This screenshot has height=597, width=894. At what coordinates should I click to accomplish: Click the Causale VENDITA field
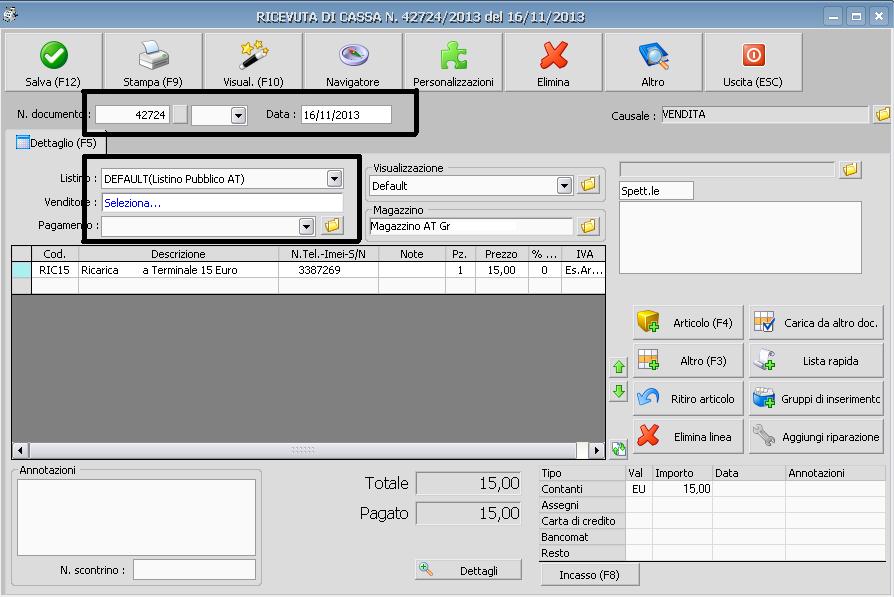[x=765, y=114]
